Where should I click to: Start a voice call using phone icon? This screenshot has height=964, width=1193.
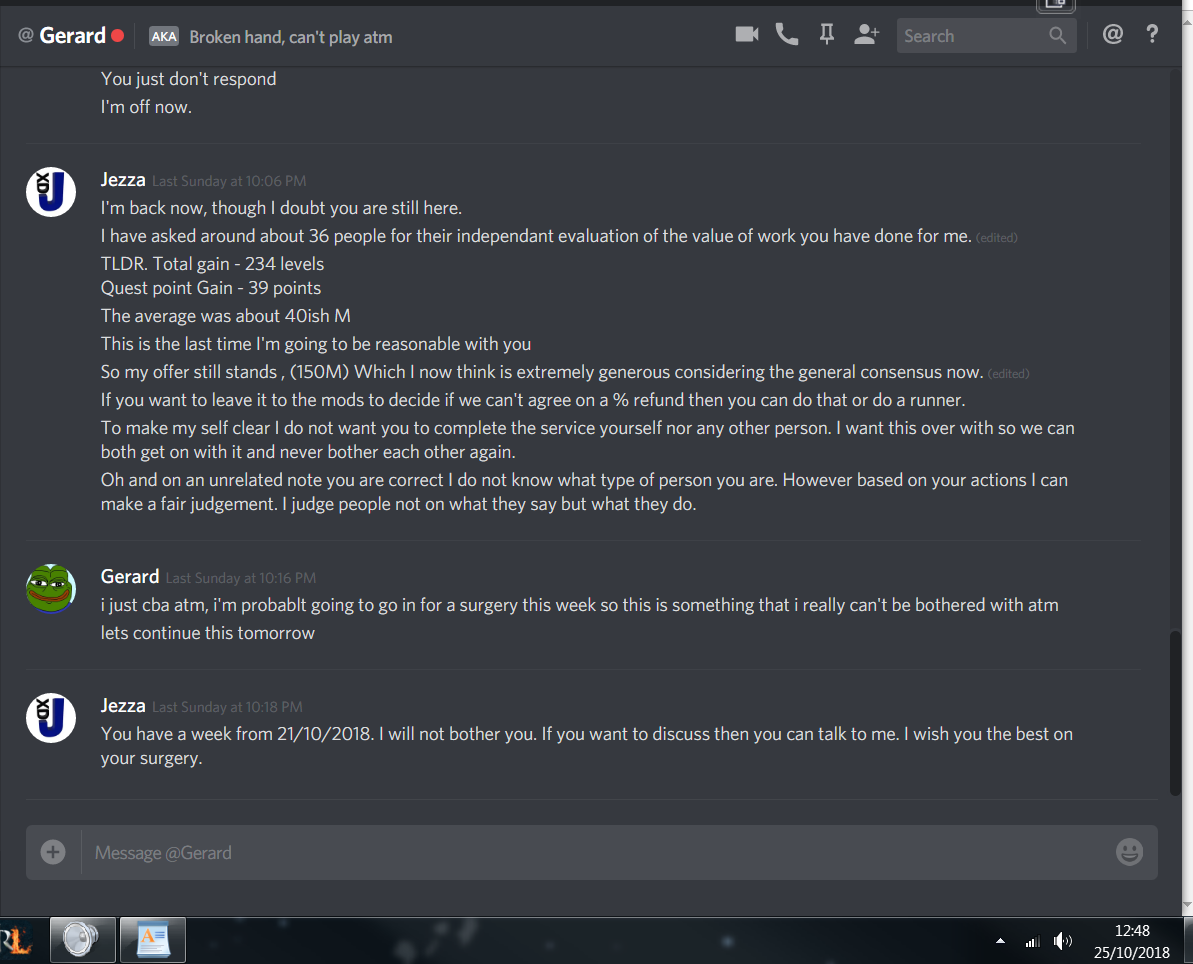pyautogui.click(x=787, y=35)
